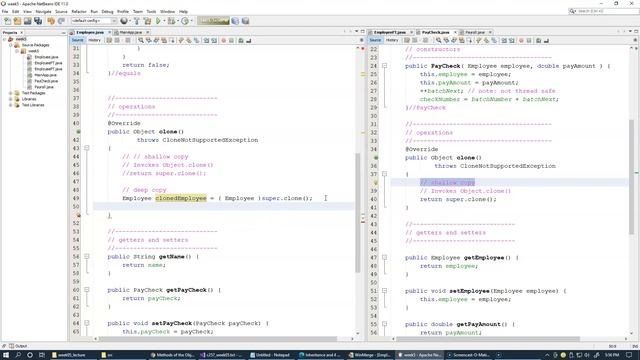640x360 pixels.
Task: Collapse getEmployee method fold at line 47
Action: pyautogui.click(x=384, y=258)
